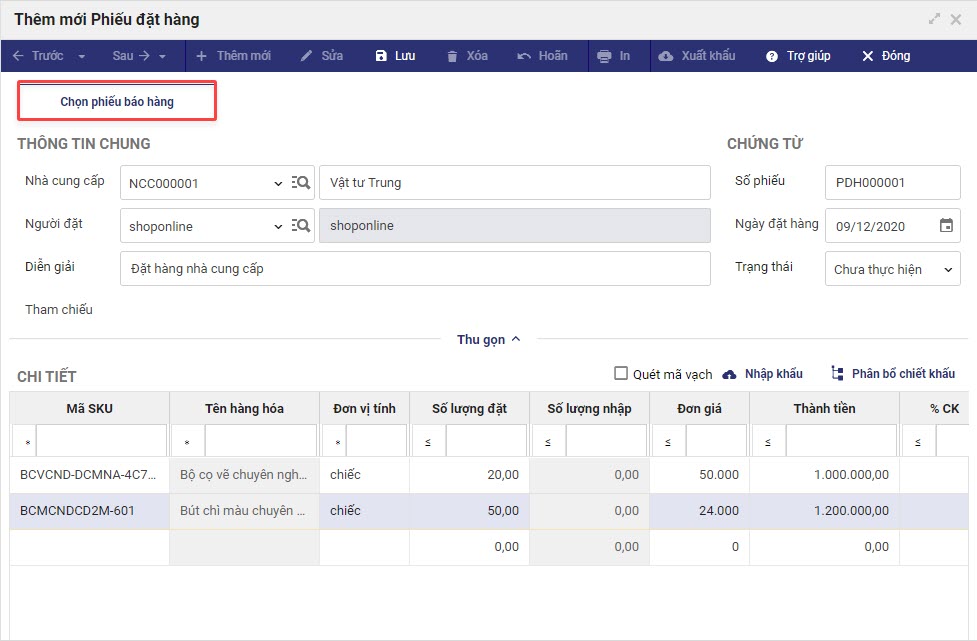Viewport: 977px width, 641px height.
Task: Collapse the section using Thu gọn
Action: 488,339
